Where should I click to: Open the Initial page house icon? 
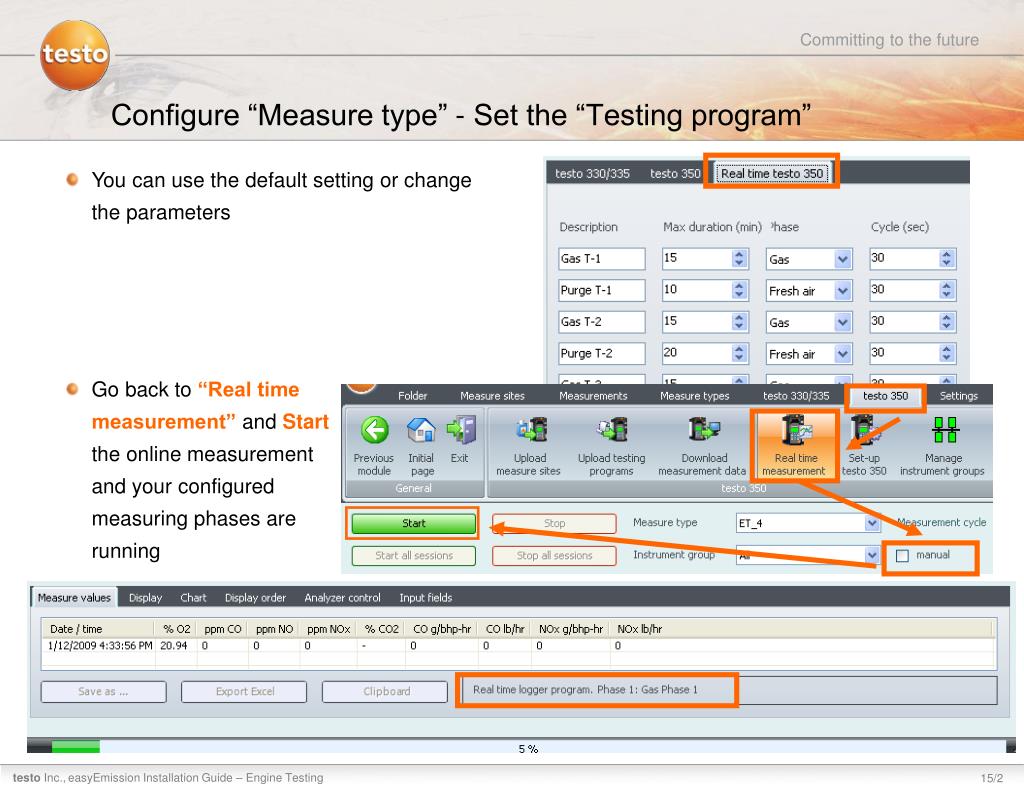(x=421, y=430)
